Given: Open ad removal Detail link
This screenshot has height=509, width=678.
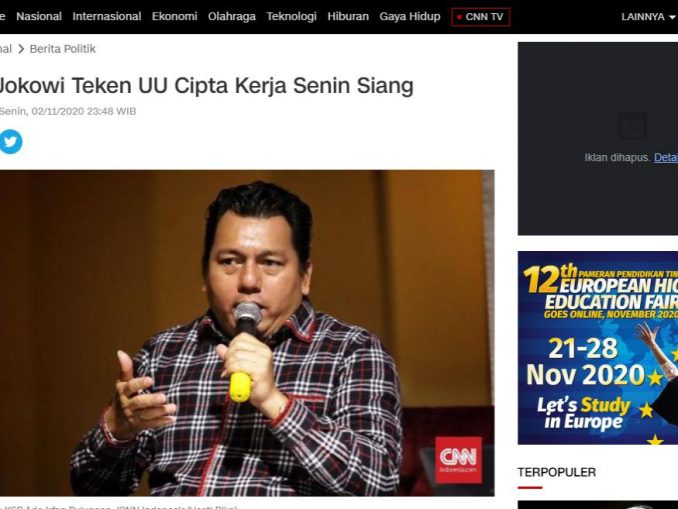Looking at the screenshot, I should (665, 157).
